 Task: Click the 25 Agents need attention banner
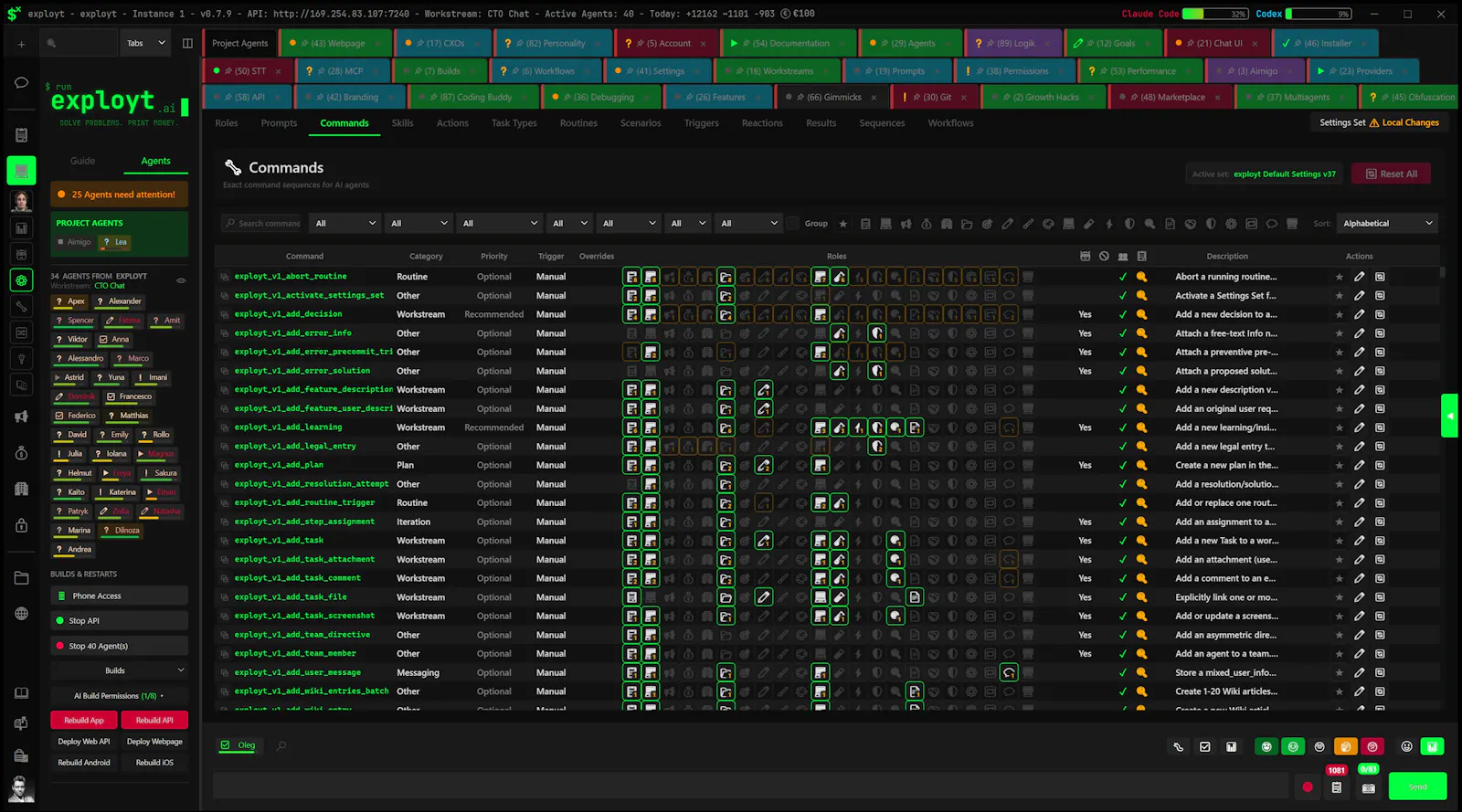tap(119, 194)
